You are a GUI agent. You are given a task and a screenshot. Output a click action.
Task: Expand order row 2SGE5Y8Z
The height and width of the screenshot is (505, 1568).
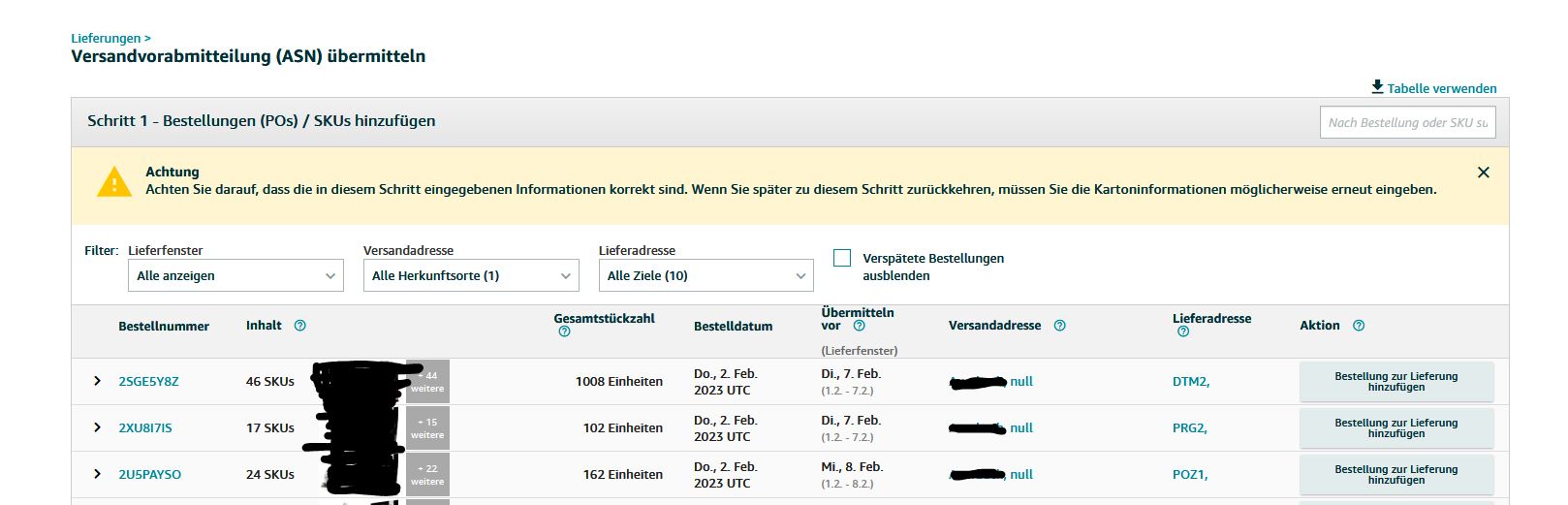97,381
